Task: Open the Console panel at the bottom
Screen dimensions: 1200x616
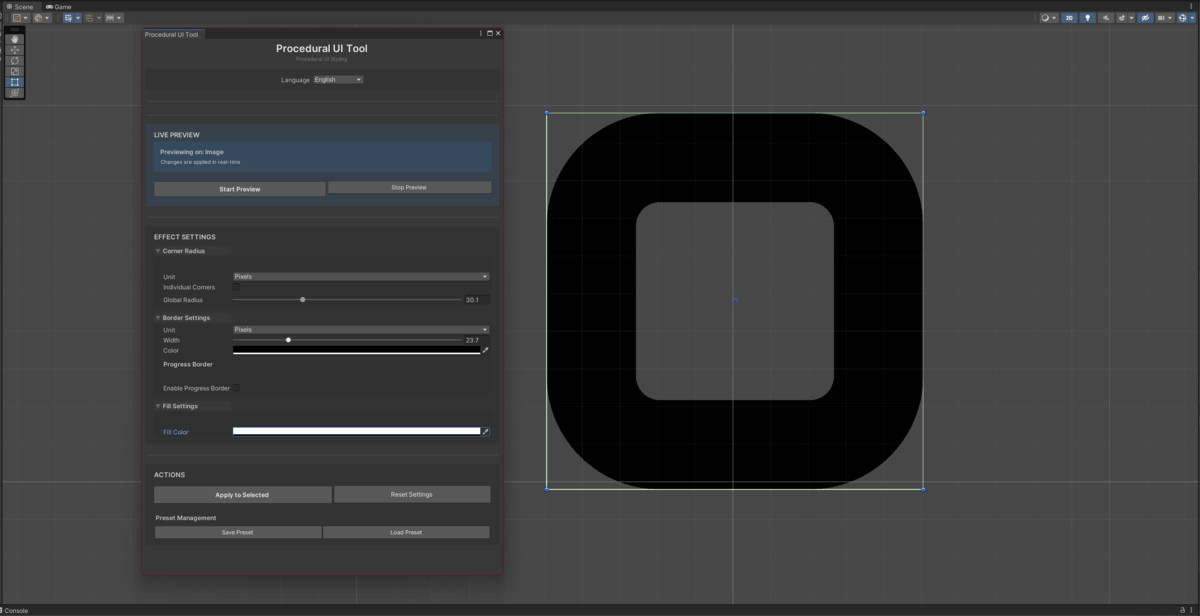Action: tap(18, 610)
